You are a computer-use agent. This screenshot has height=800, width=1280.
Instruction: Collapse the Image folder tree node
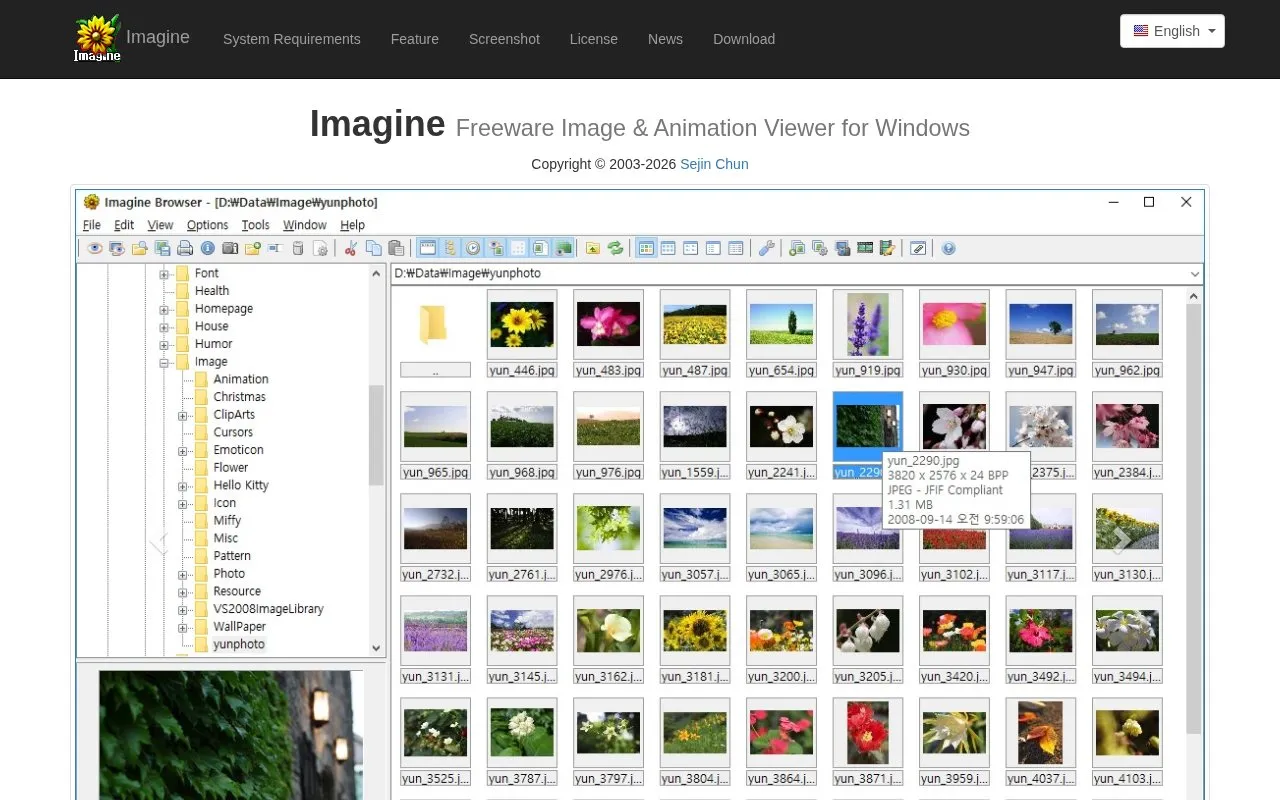pos(164,362)
